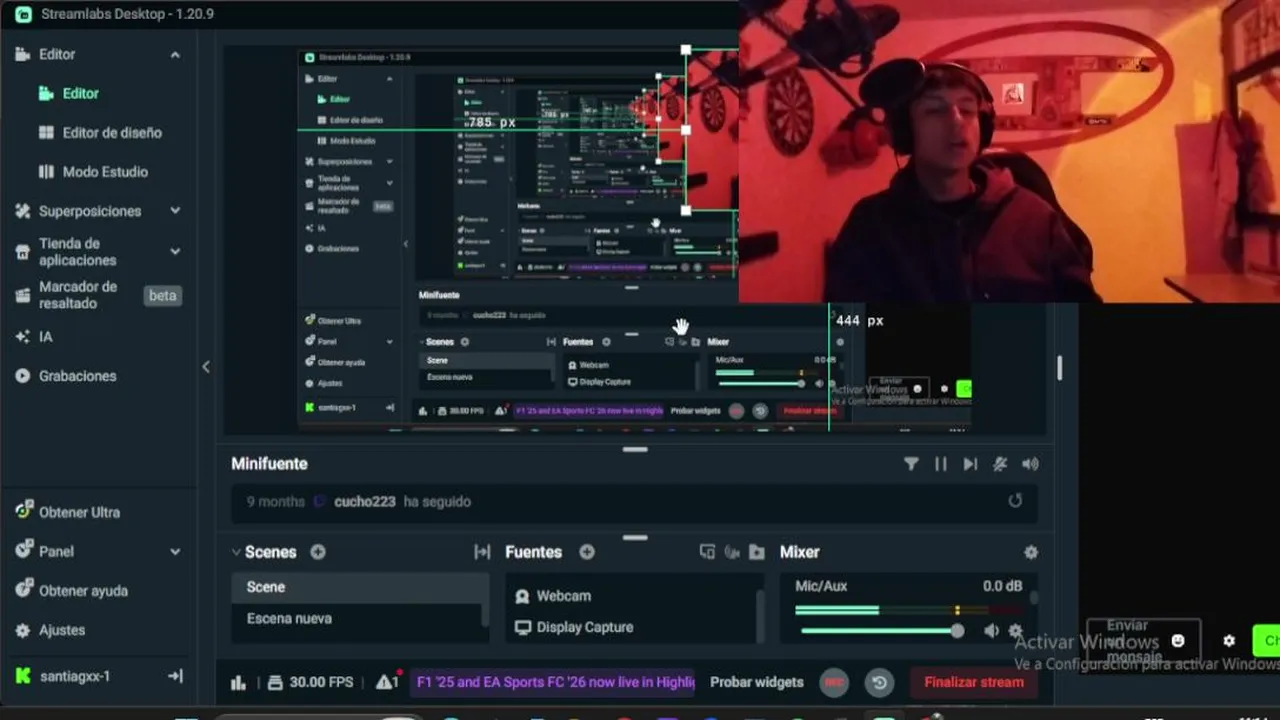Click the cucho223 follower name

point(364,502)
